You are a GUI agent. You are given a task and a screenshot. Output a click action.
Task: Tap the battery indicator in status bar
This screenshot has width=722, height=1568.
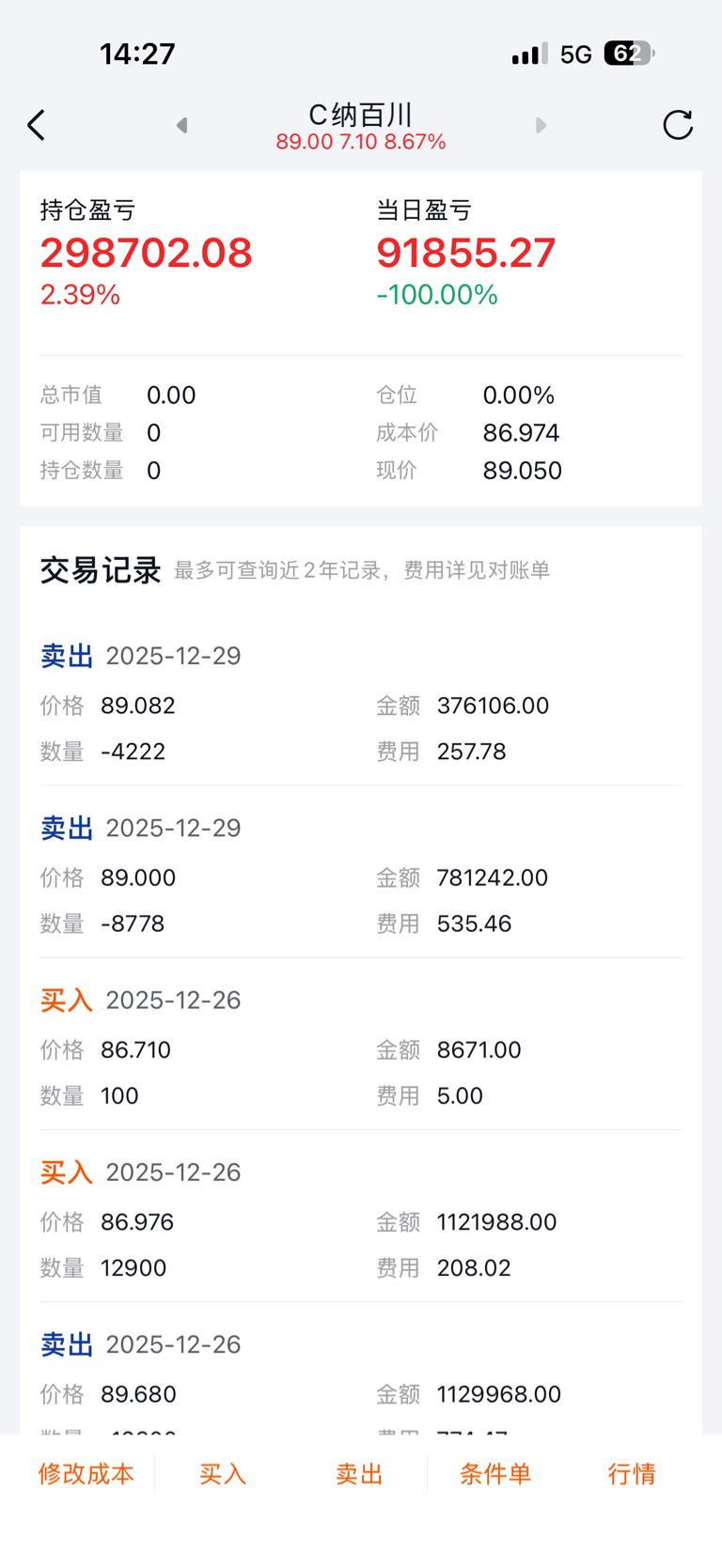tap(628, 54)
